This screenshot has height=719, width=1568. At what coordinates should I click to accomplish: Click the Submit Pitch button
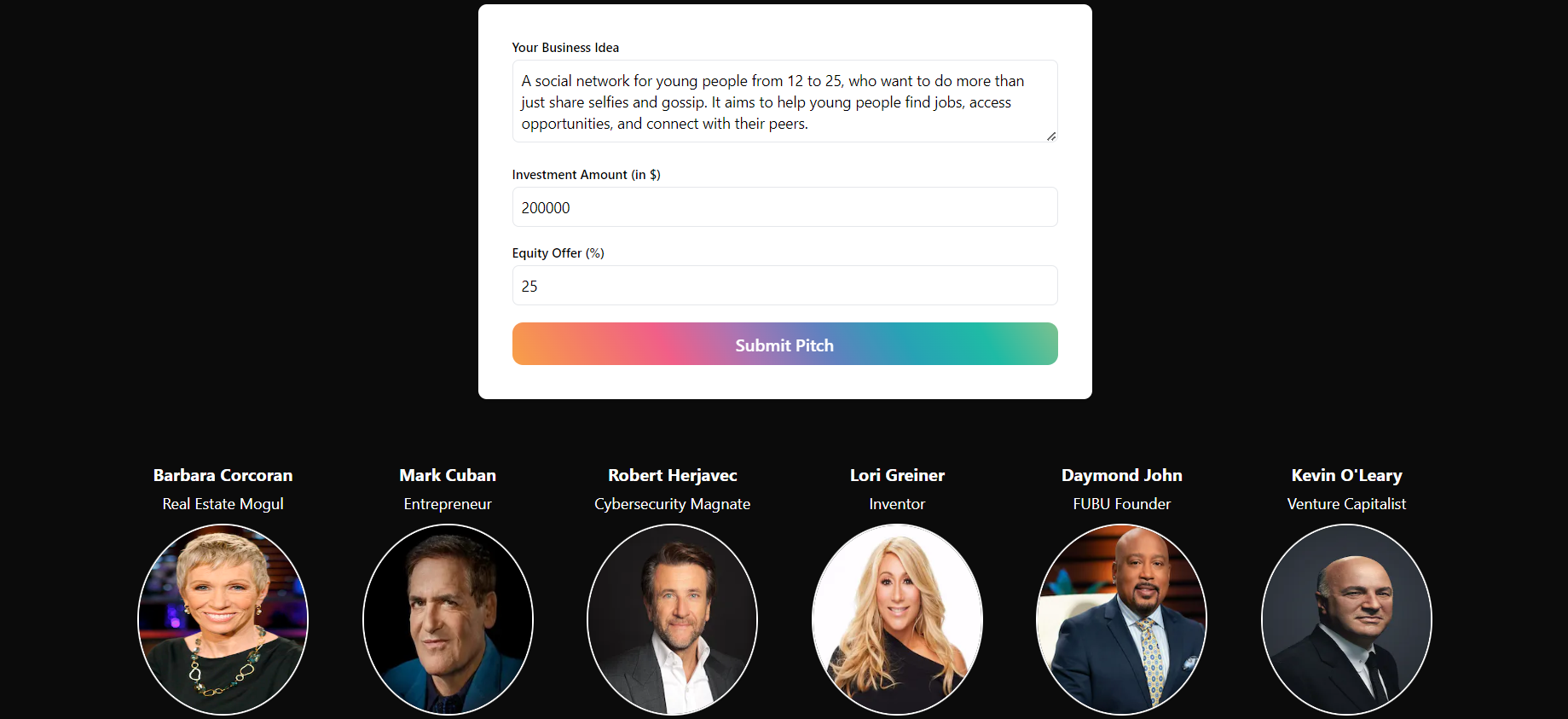pos(784,344)
